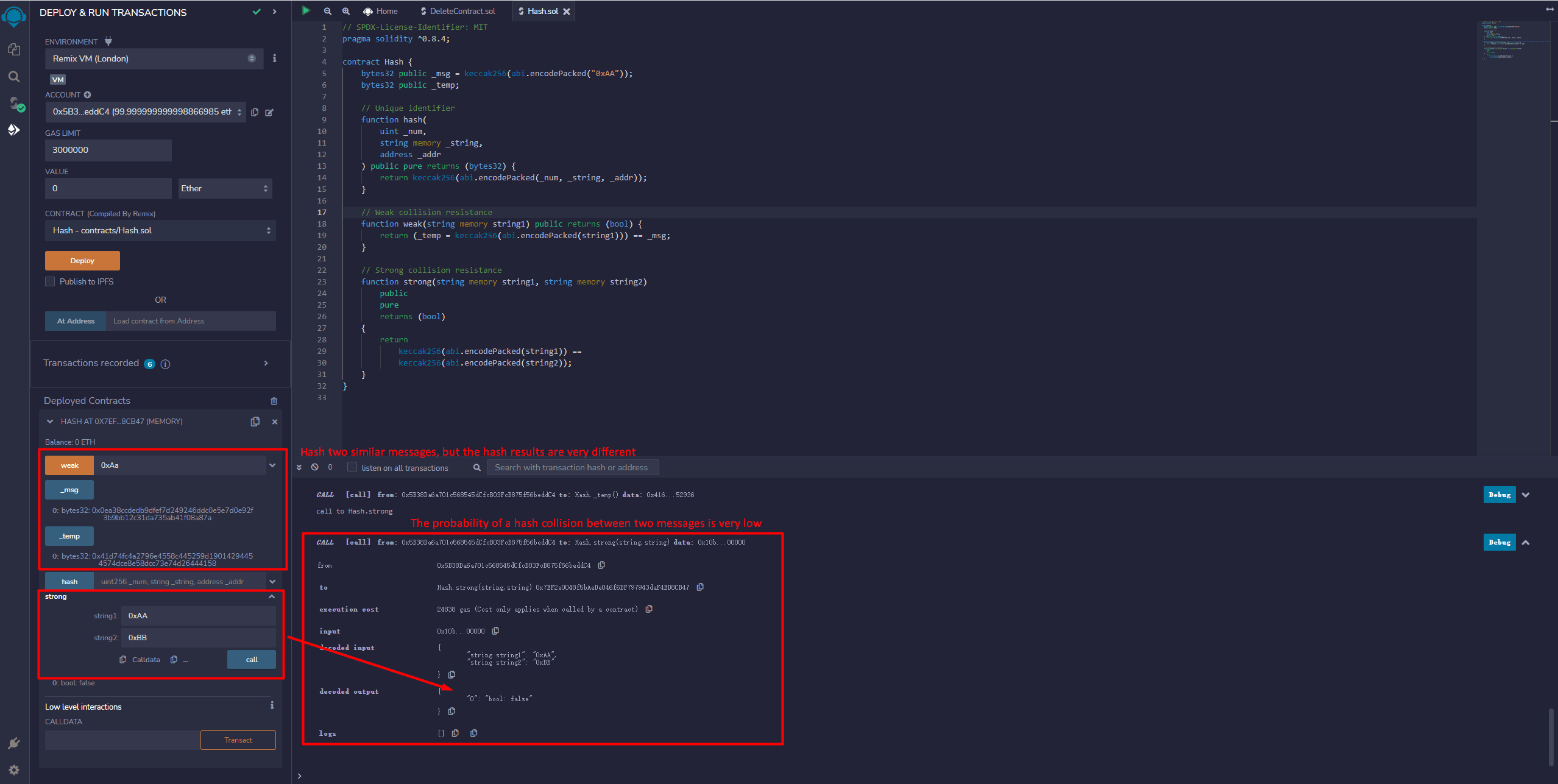Open the Search in files sidebar icon
Screen dimensions: 1558x784
13,77
